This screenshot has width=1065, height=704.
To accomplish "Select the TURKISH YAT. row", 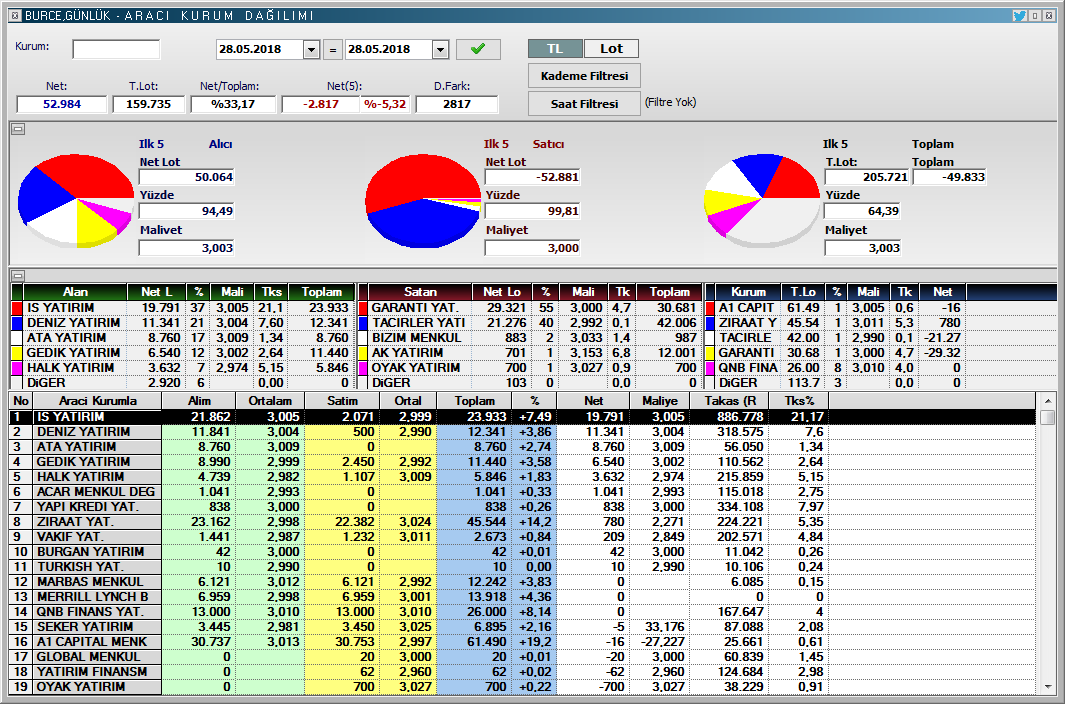I will [522, 566].
